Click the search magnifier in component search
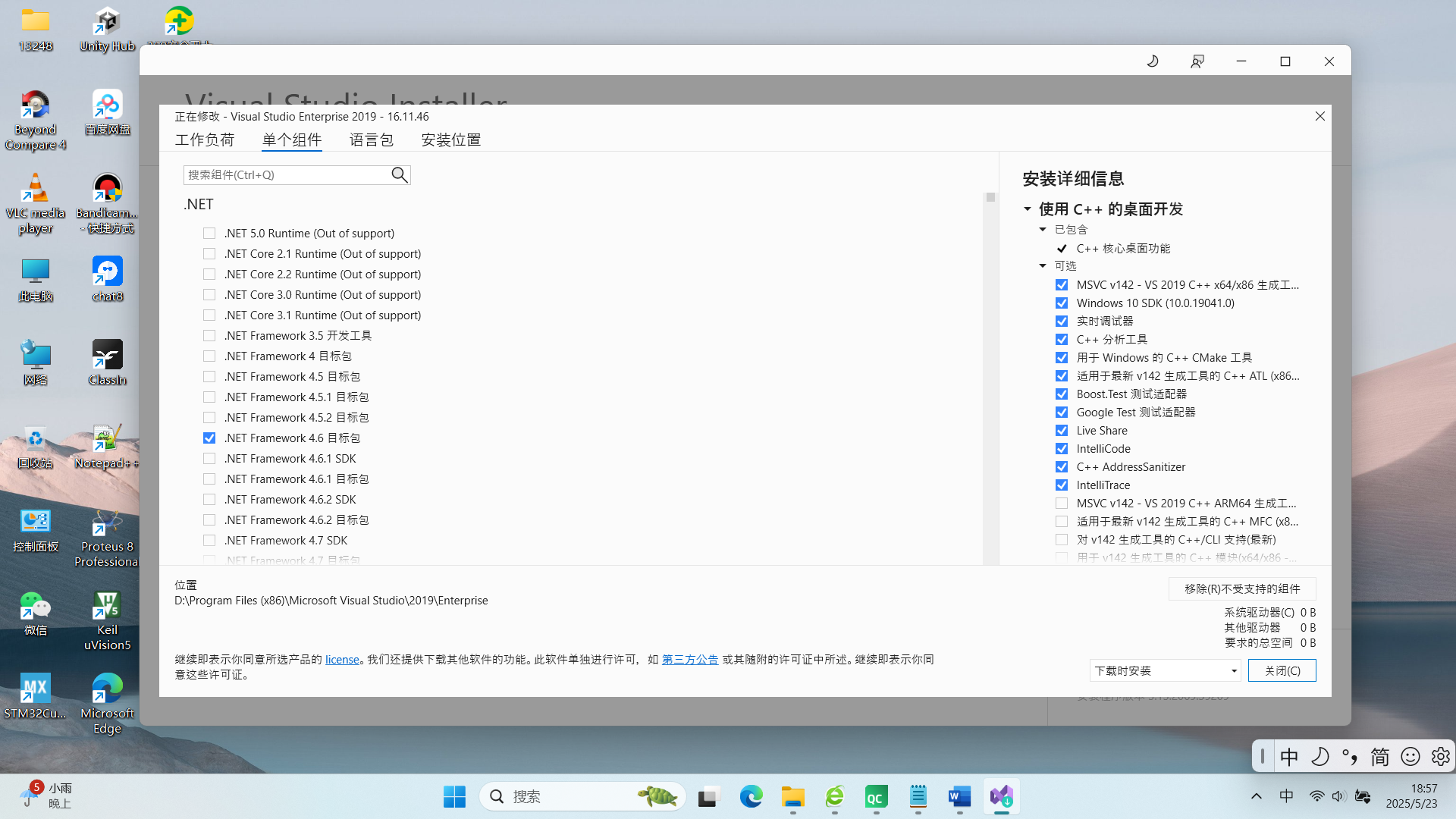This screenshot has height=819, width=1456. point(399,174)
